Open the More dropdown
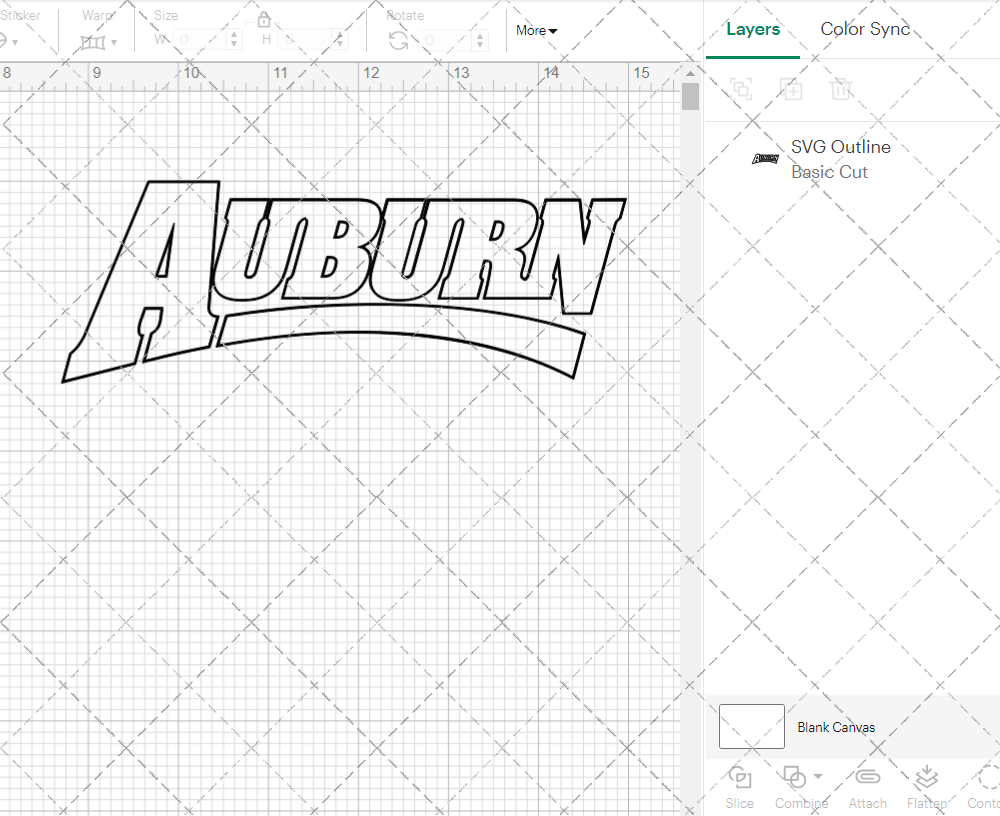This screenshot has height=816, width=1000. pyautogui.click(x=536, y=31)
